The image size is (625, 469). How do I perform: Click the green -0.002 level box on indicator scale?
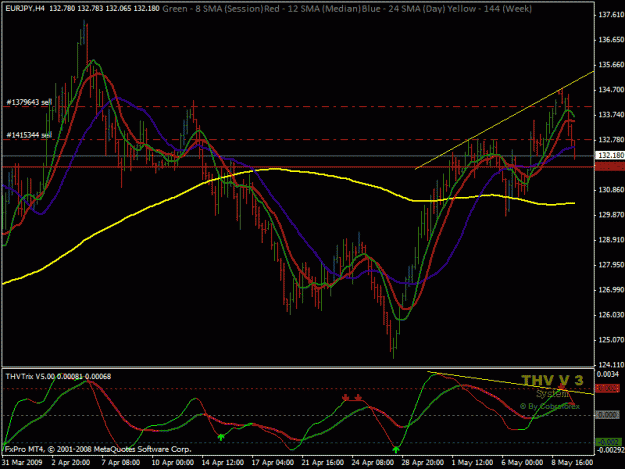[609, 442]
